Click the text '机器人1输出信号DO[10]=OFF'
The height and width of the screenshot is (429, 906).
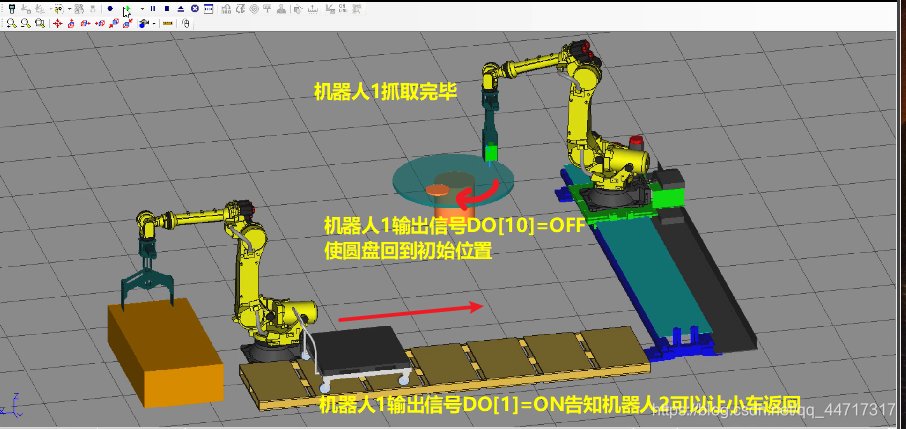(x=455, y=225)
